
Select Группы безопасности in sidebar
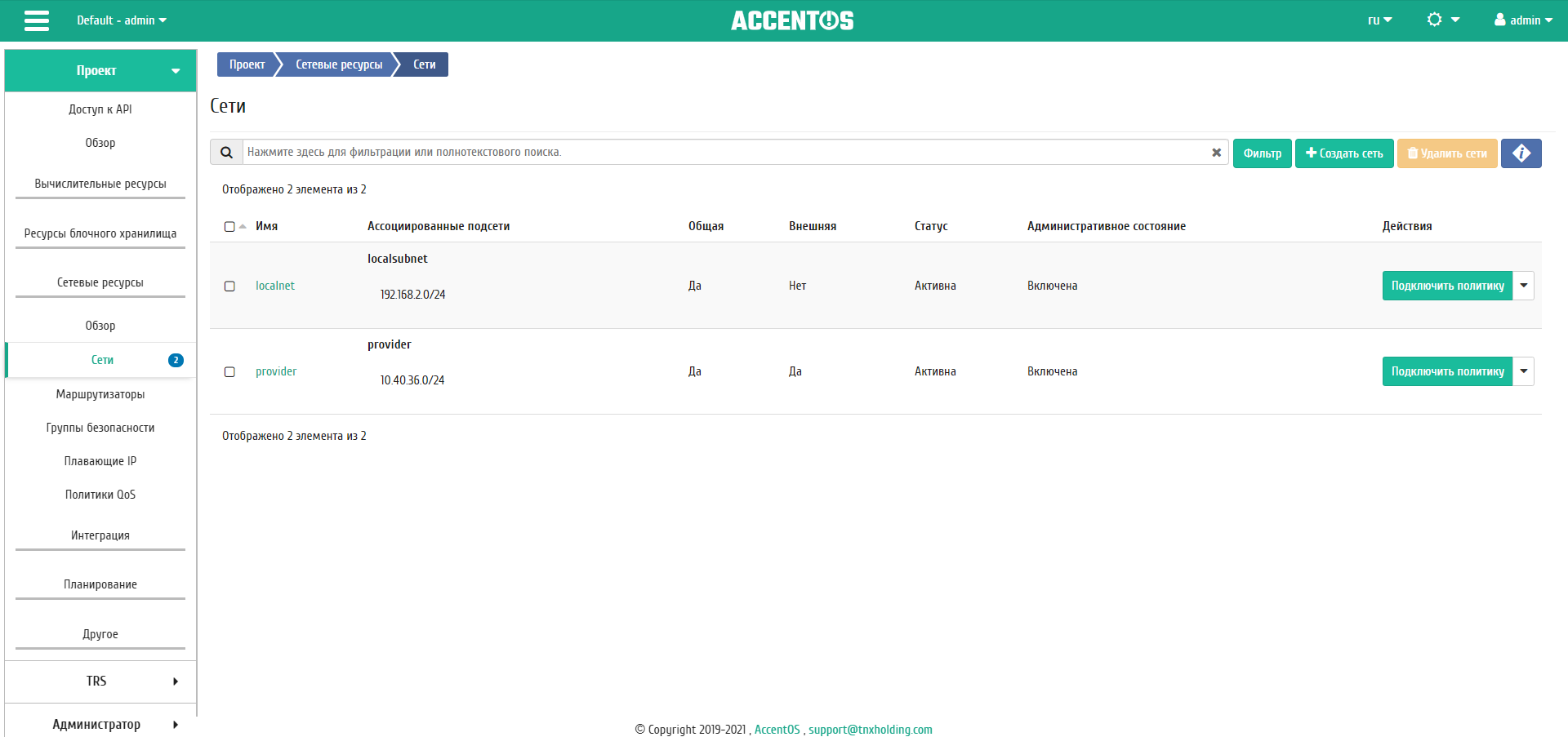tap(100, 428)
